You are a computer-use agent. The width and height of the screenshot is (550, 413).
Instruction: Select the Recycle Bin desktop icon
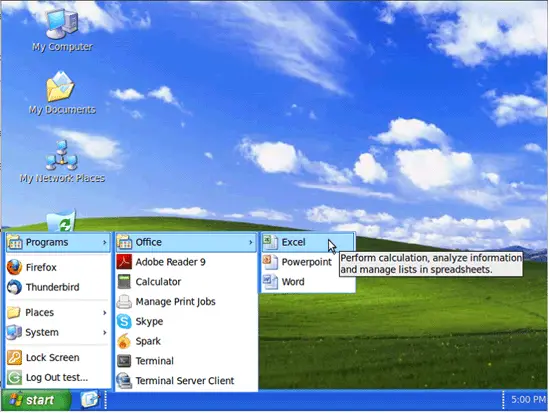point(61,221)
